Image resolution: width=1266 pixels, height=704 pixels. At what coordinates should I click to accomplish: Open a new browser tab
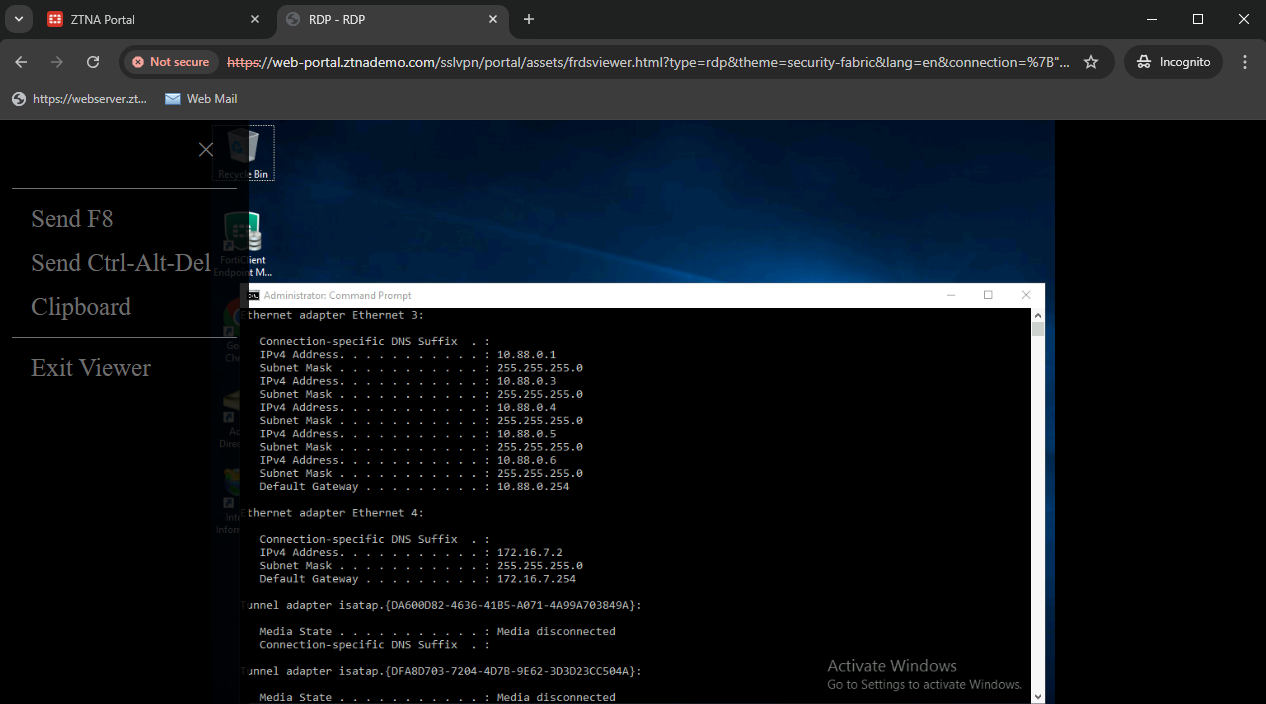pos(529,19)
